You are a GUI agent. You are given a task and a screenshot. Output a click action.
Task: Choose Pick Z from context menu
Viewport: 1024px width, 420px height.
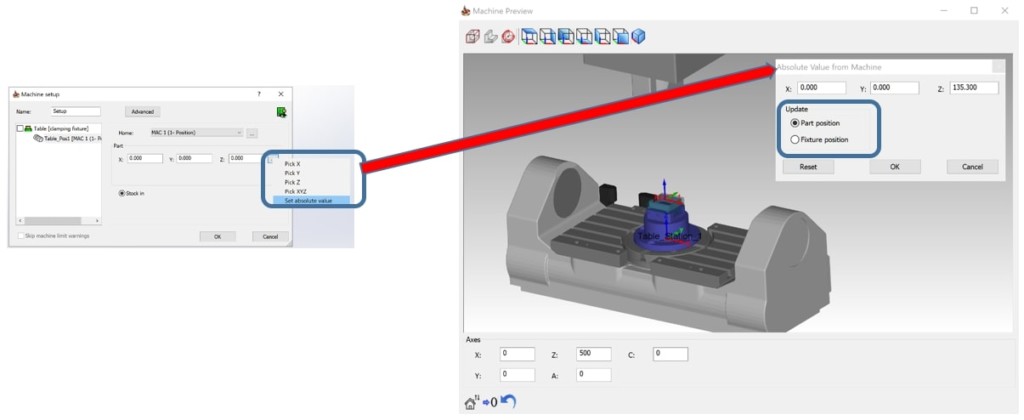pos(292,182)
